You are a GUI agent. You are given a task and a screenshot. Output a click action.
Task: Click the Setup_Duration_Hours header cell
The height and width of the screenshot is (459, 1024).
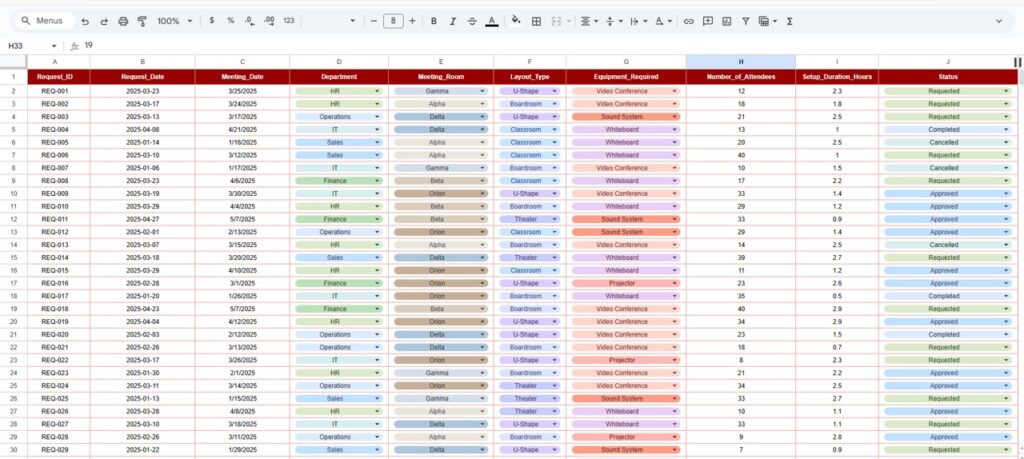pos(837,77)
